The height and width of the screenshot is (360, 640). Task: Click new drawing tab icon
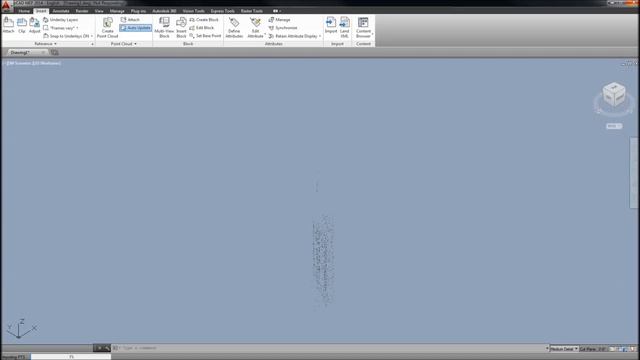tap(54, 52)
